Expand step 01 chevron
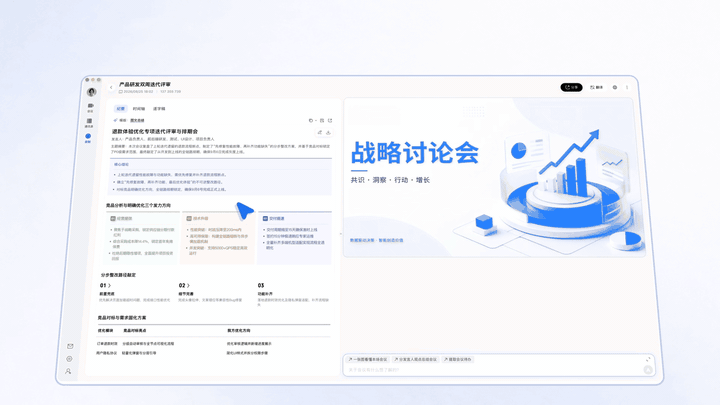720x405 pixels. pos(109,286)
